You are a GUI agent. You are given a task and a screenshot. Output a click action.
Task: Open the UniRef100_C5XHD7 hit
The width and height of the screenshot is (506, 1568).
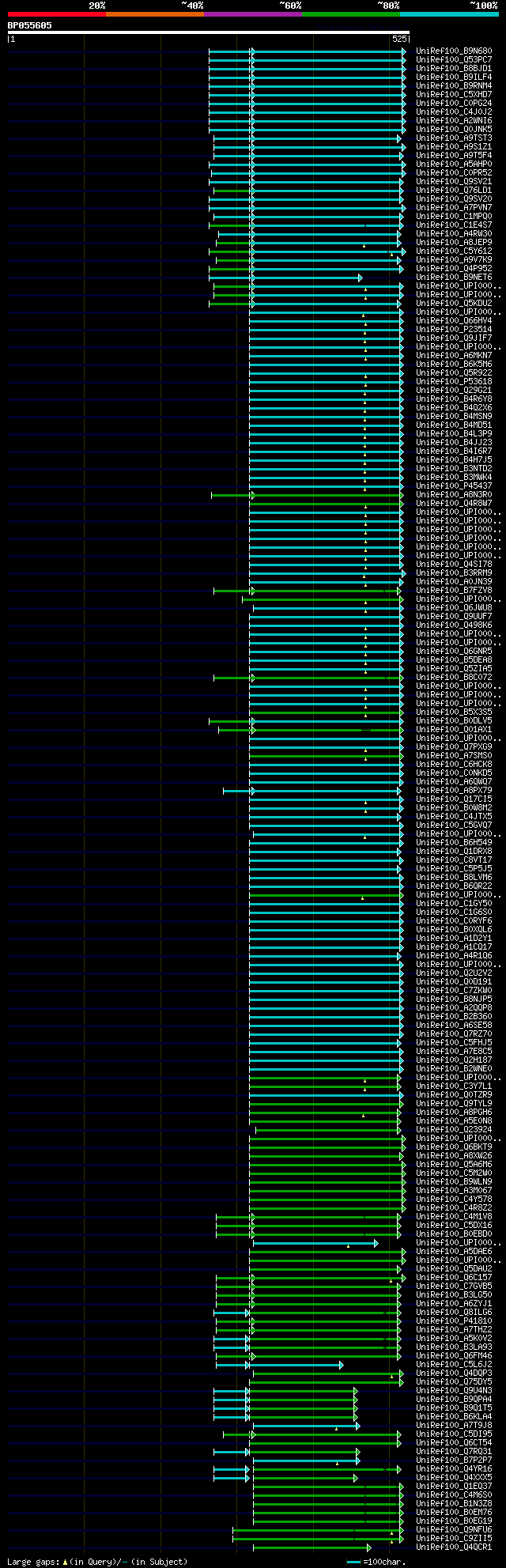point(454,94)
